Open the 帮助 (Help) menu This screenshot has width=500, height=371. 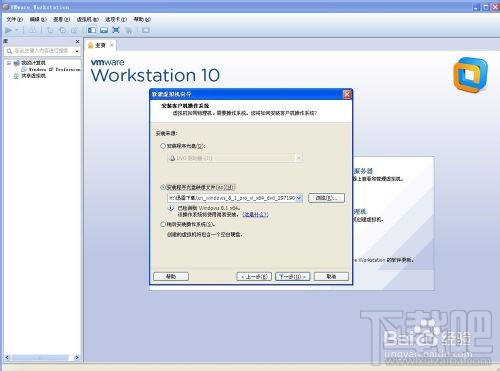(142, 19)
